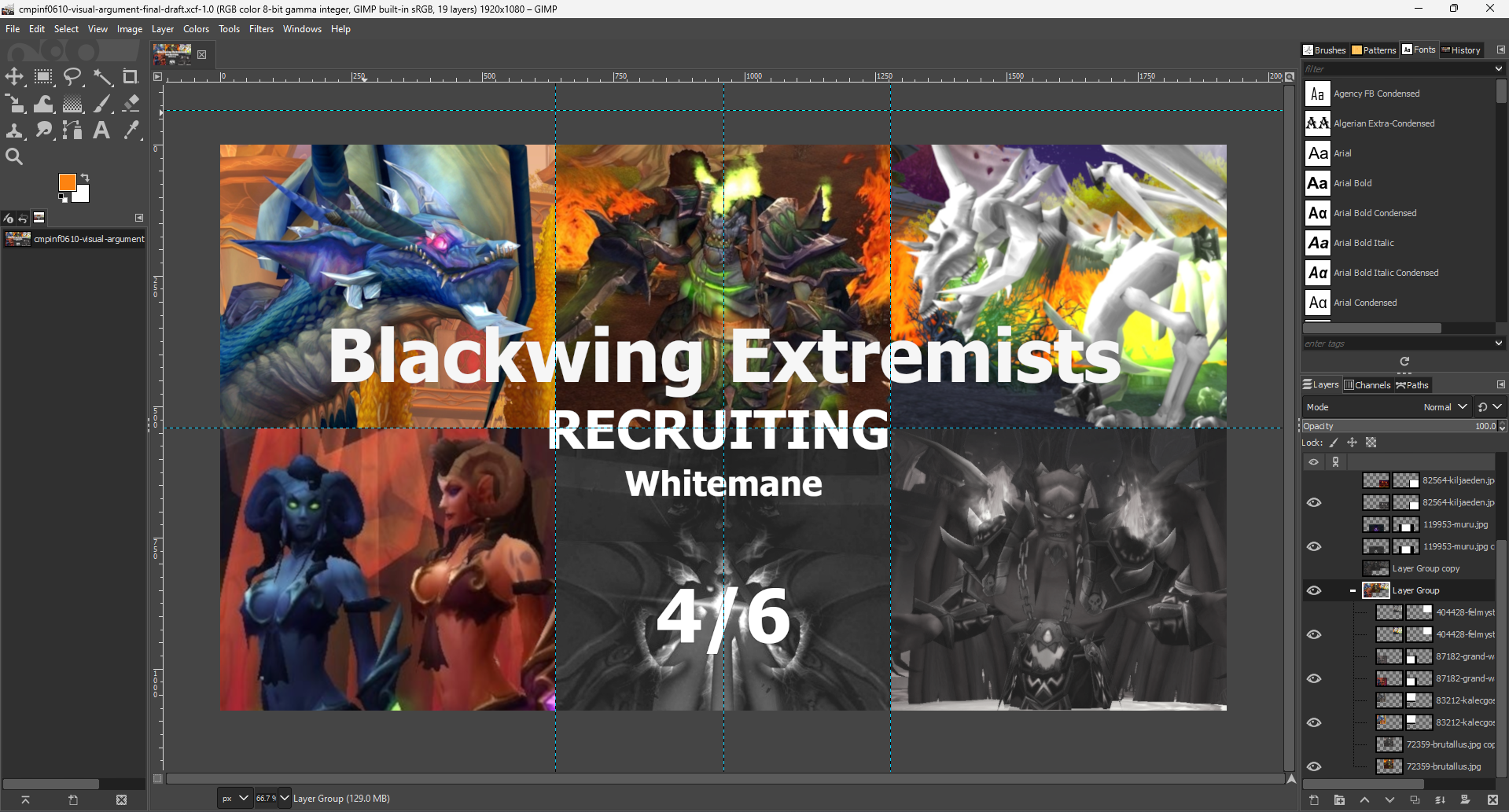This screenshot has width=1509, height=812.
Task: Create a new layer in Layers panel
Action: (x=1314, y=800)
